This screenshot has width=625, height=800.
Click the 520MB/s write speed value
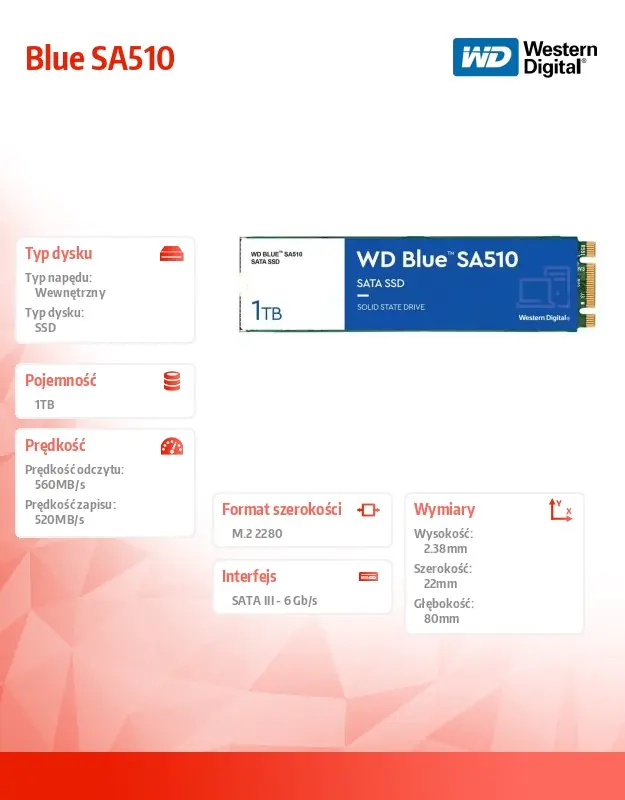coord(60,520)
